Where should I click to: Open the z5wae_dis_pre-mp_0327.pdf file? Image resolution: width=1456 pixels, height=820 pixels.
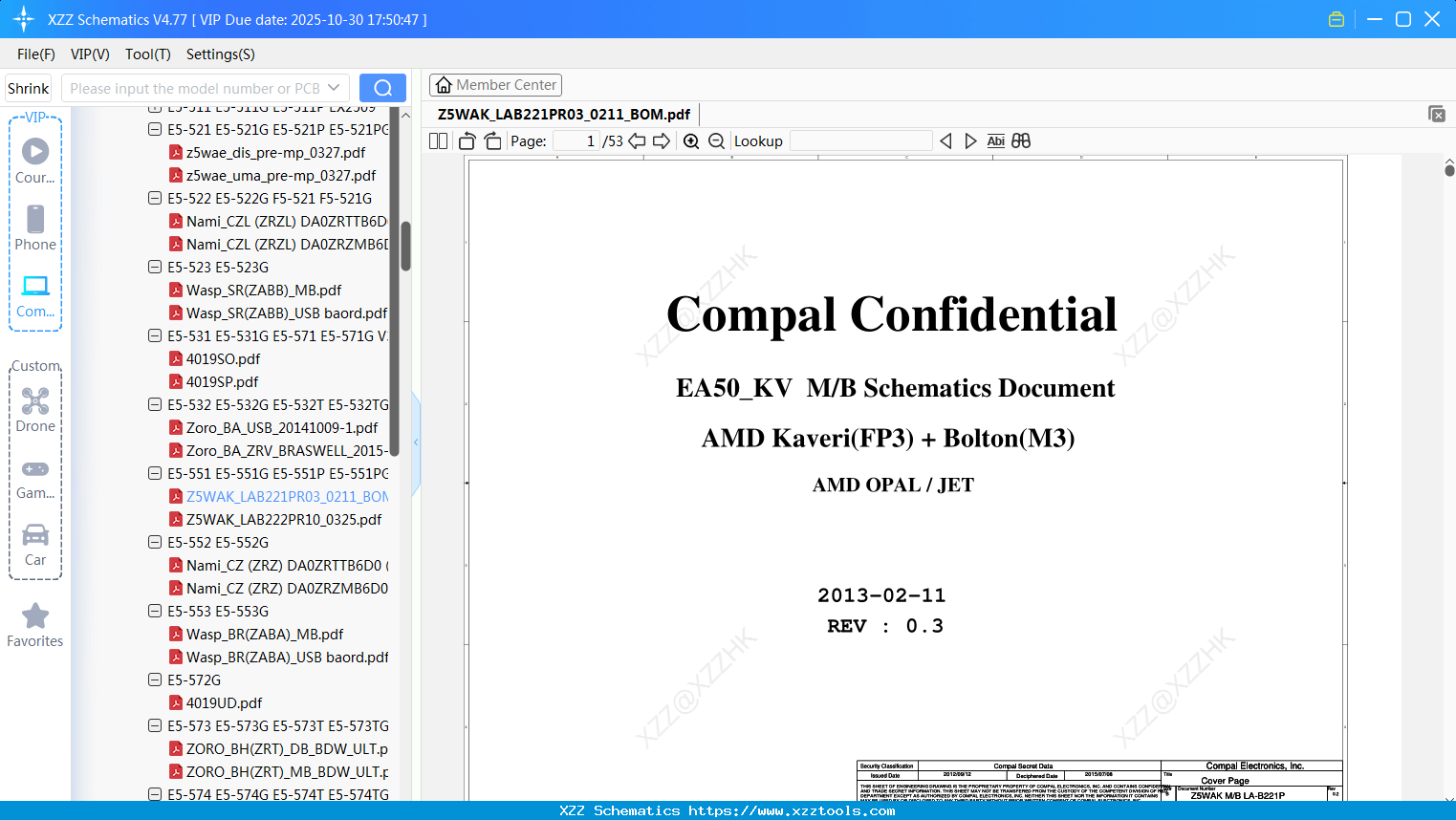pyautogui.click(x=276, y=152)
